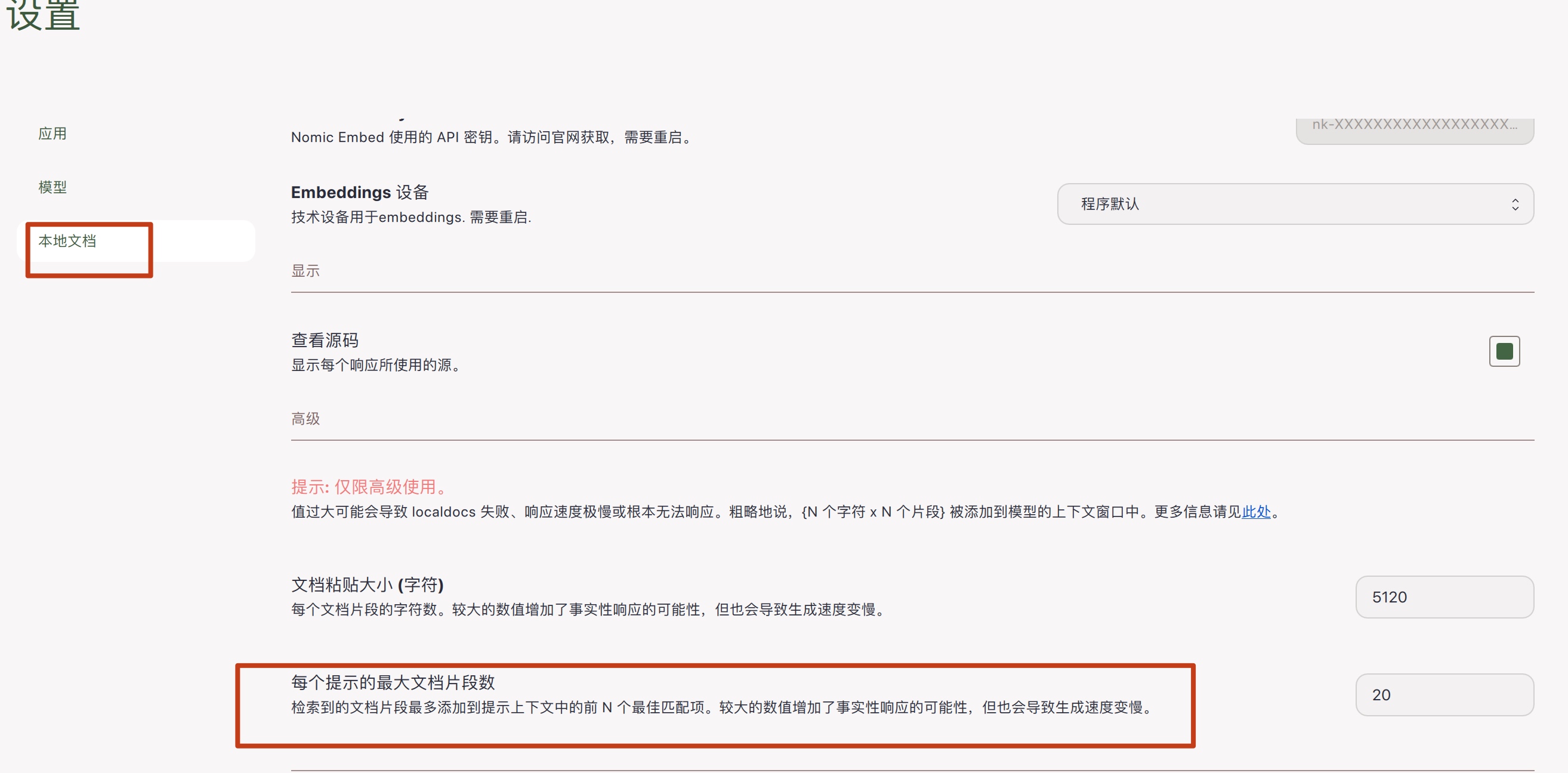
Task: Expand the 程序默认 device selector
Action: (1295, 203)
